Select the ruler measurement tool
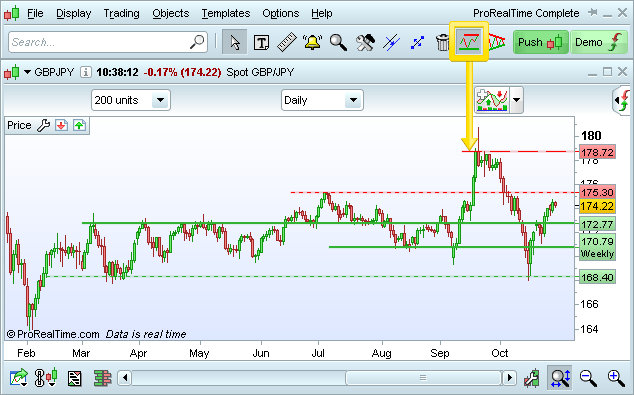Screen dimensions: 634x395 287,42
